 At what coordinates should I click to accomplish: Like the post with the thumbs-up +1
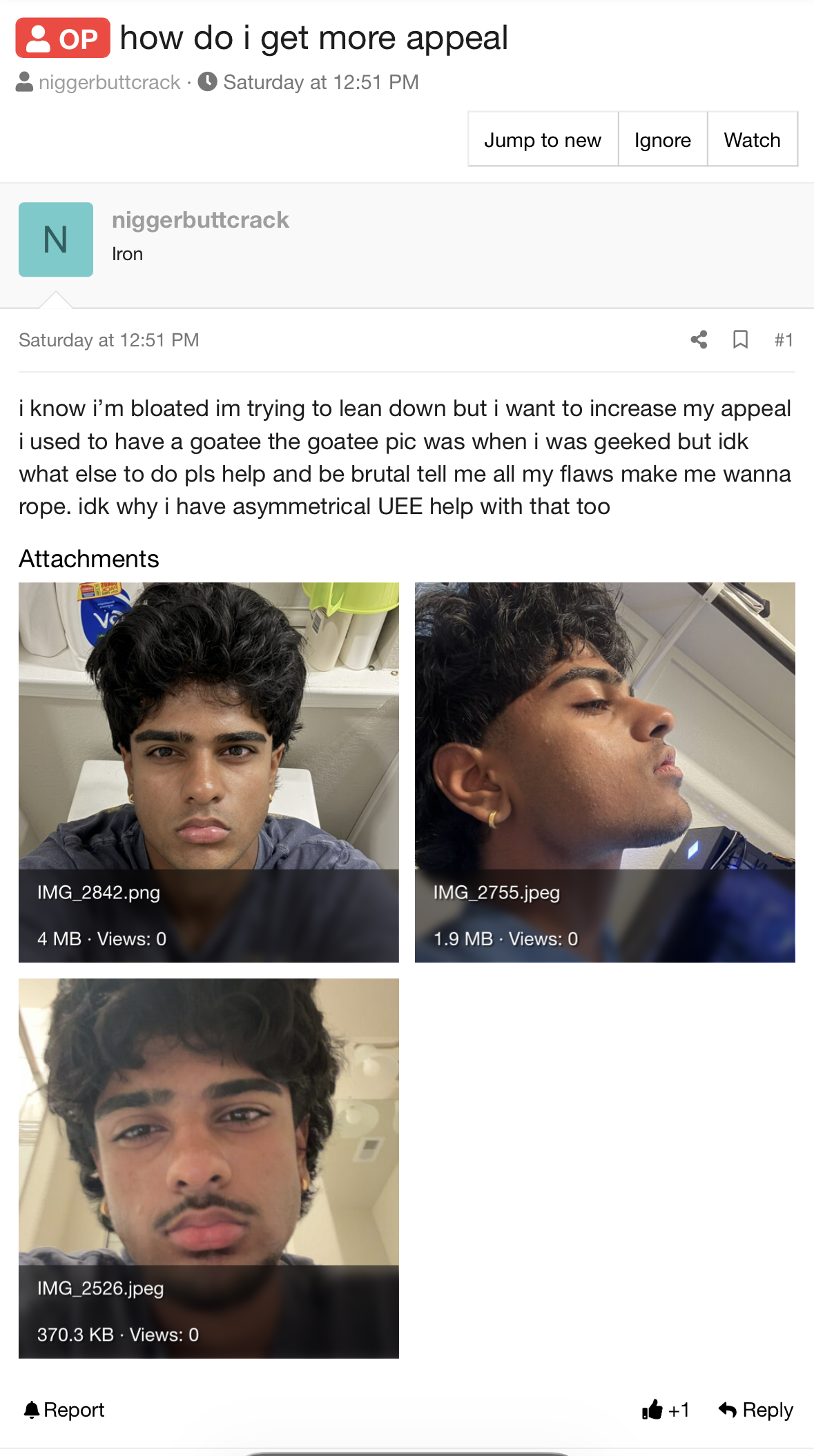tap(666, 1410)
